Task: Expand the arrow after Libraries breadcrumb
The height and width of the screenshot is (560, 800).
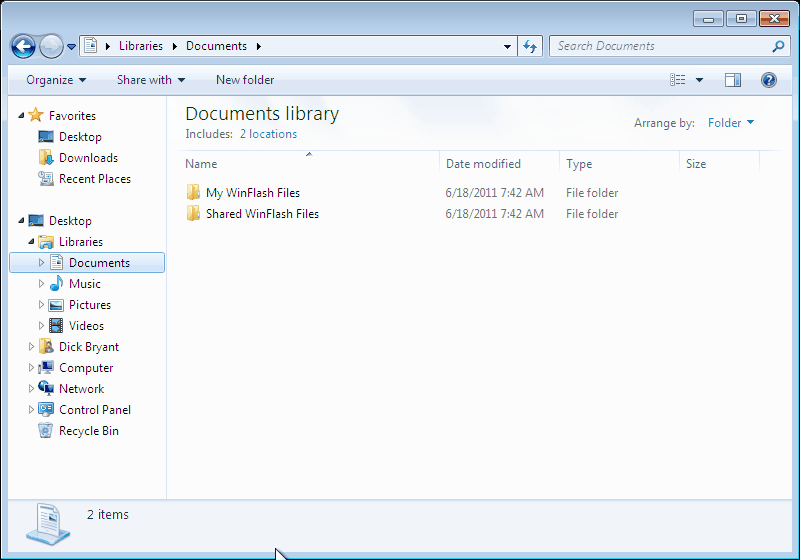Action: 174,46
